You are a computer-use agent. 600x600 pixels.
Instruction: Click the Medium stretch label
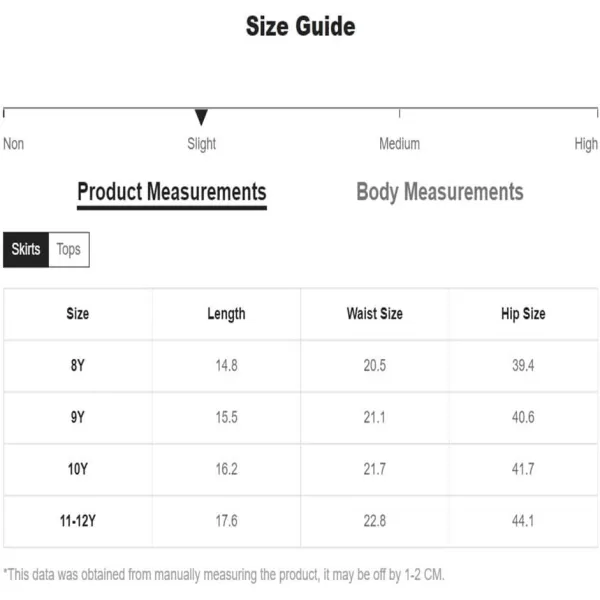pos(399,144)
